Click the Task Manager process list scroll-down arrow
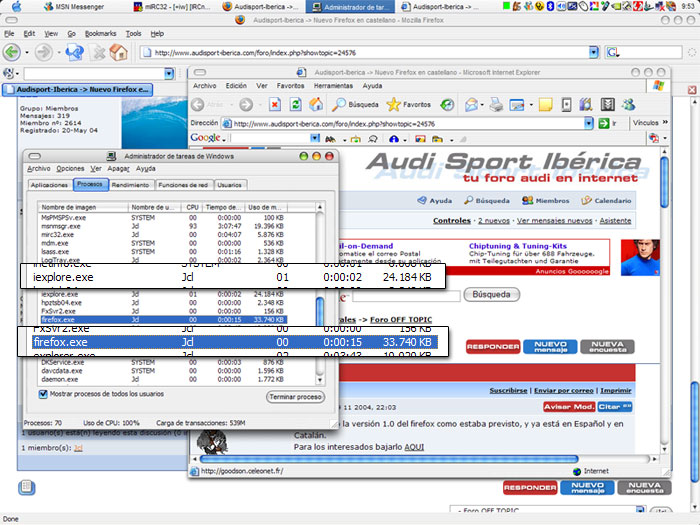The height and width of the screenshot is (525, 700). point(319,380)
